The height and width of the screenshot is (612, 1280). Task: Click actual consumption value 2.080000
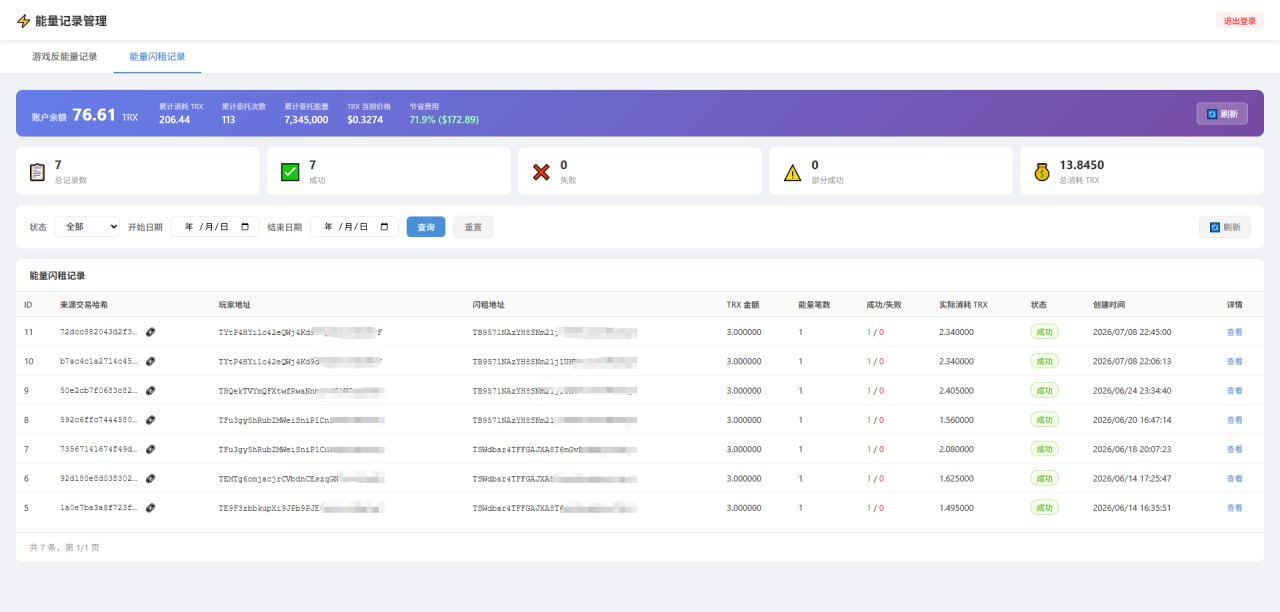coord(956,449)
